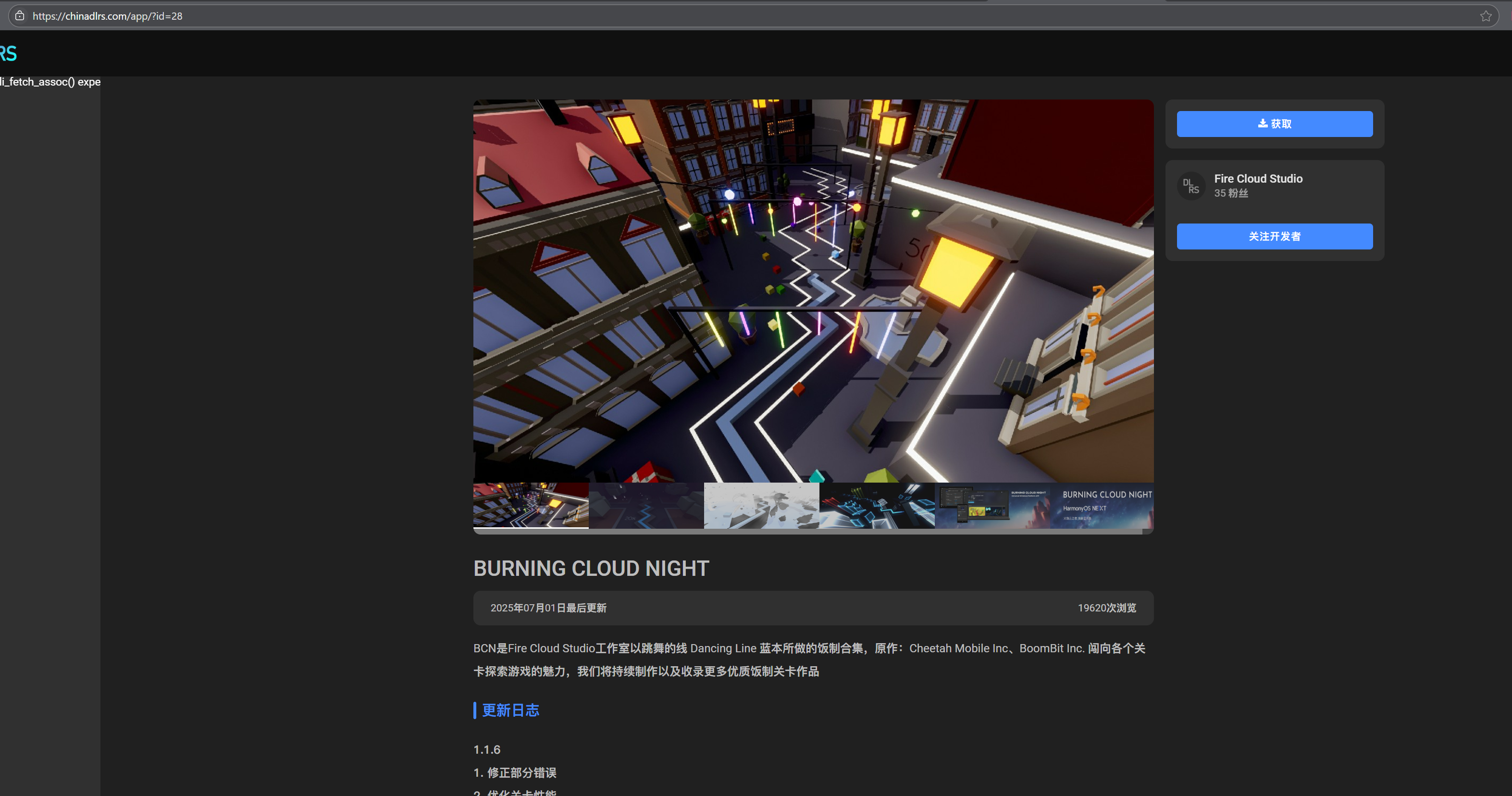
Task: Select the '1. 修正部分错误' changelog line
Action: click(515, 772)
